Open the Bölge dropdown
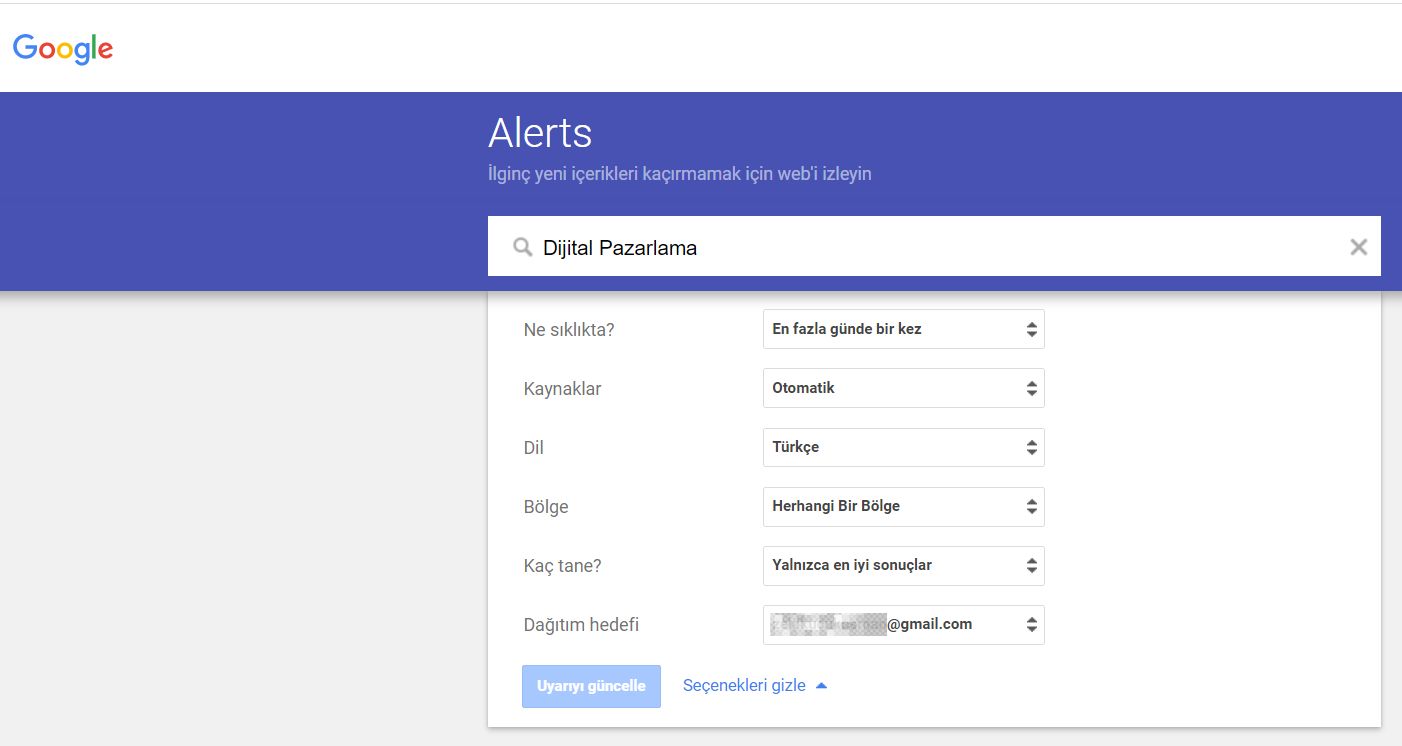The width and height of the screenshot is (1402, 746). coord(903,506)
